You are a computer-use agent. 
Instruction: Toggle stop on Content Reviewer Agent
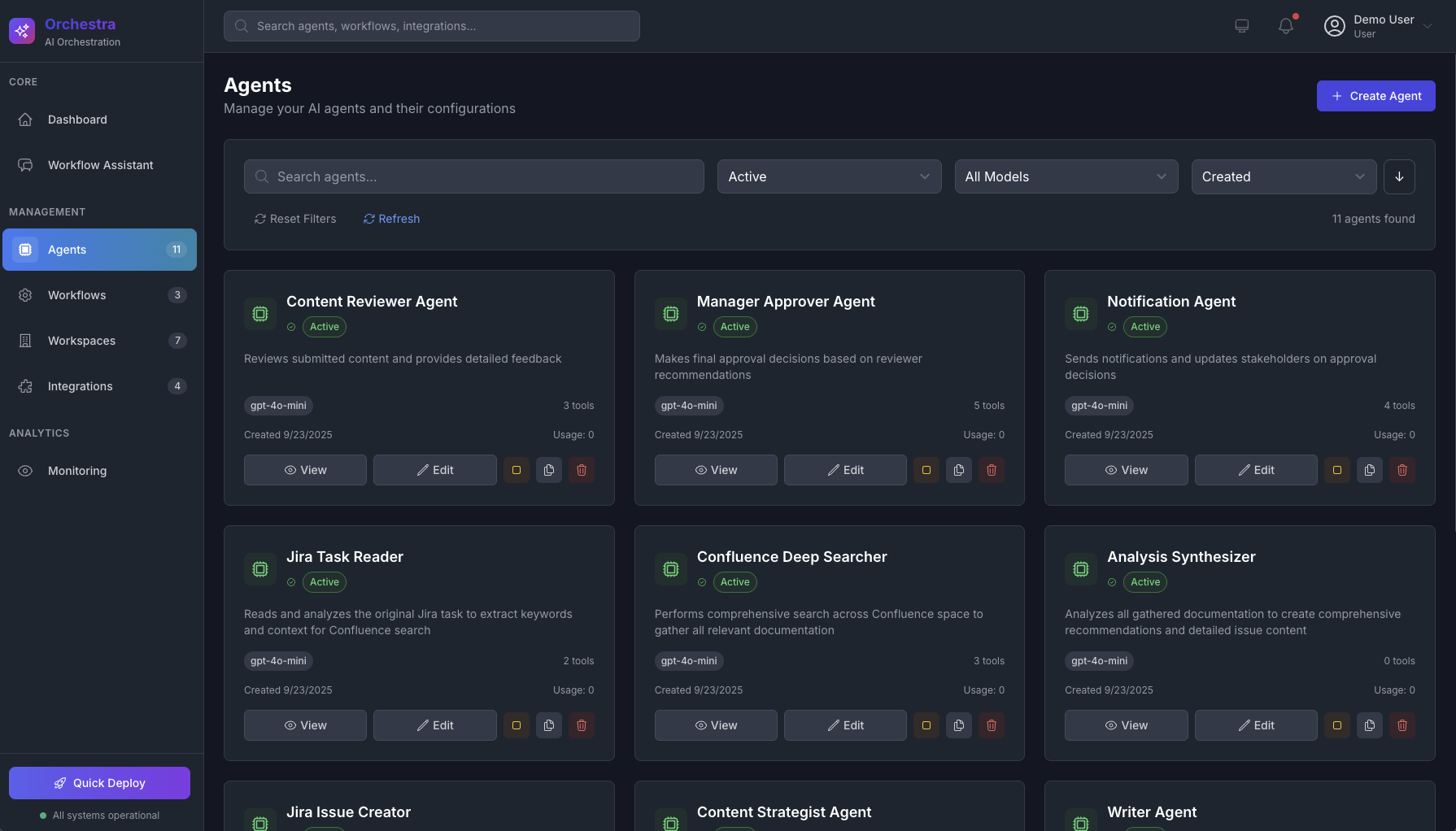tap(517, 470)
